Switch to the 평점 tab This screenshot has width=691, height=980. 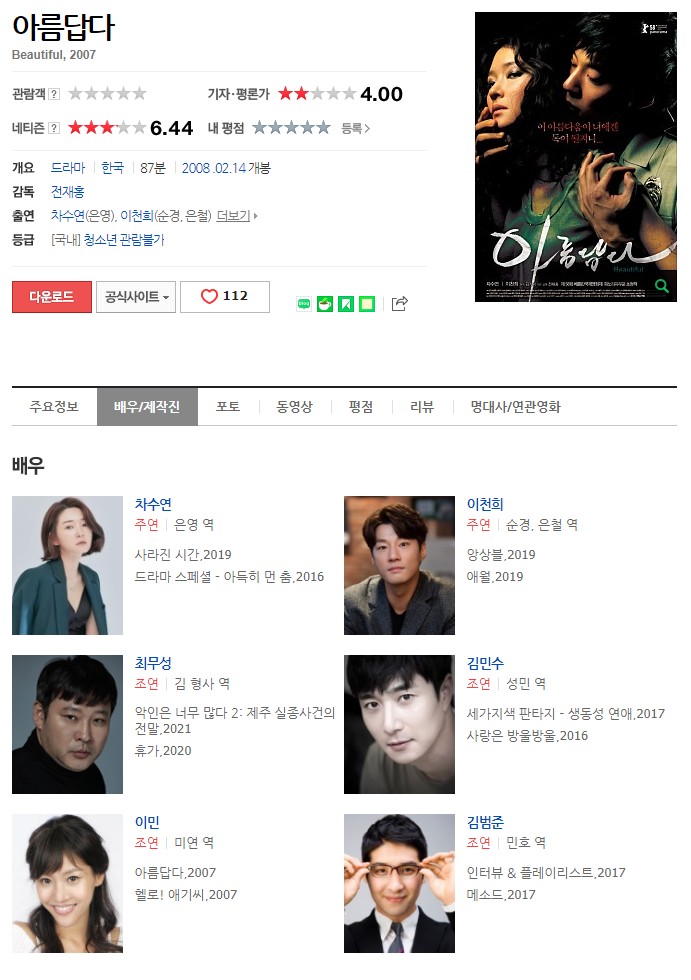pyautogui.click(x=361, y=407)
